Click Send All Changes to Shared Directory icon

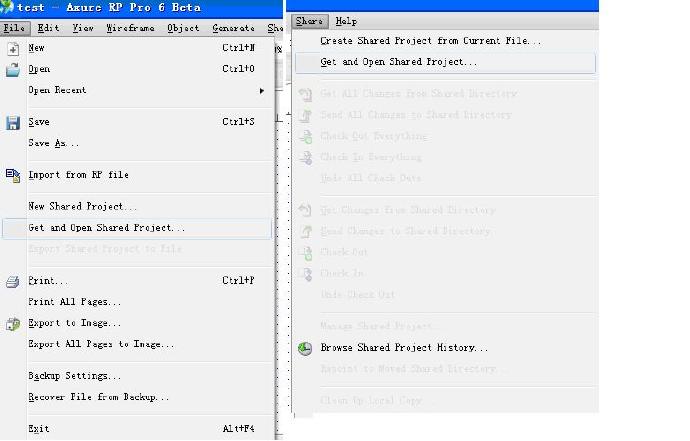(305, 115)
